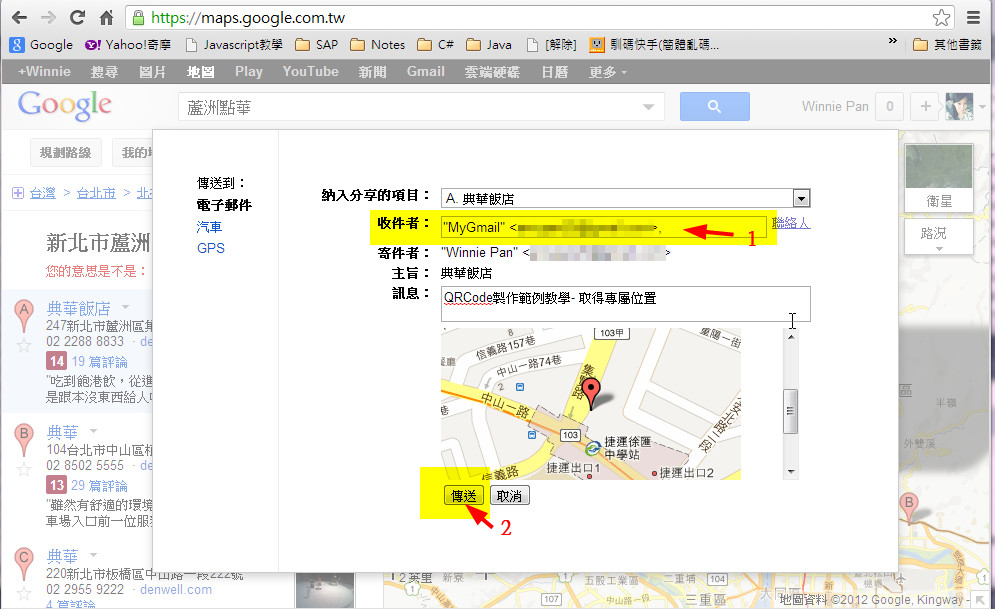Click the 傳送 send button
Screen dimensions: 995x609
(464, 495)
